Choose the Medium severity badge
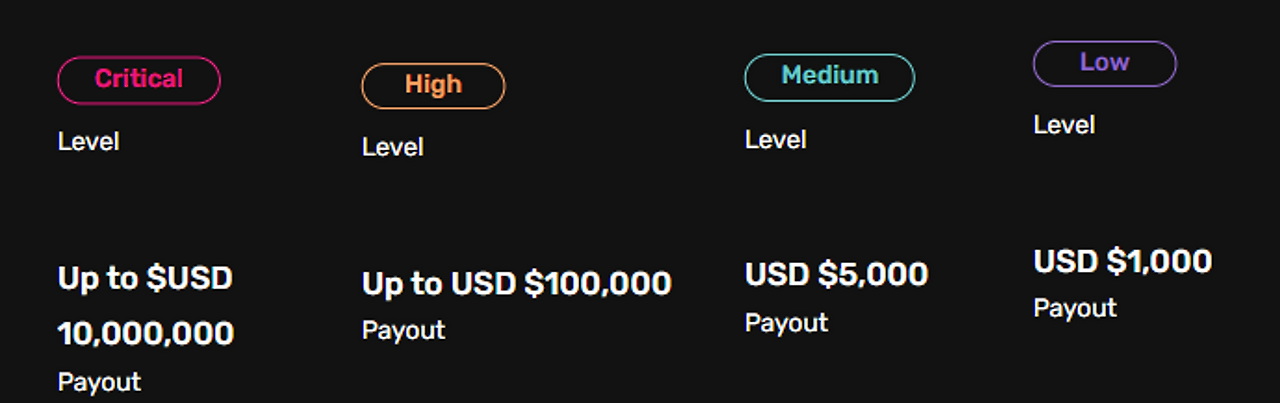The height and width of the screenshot is (403, 1280). (x=830, y=78)
